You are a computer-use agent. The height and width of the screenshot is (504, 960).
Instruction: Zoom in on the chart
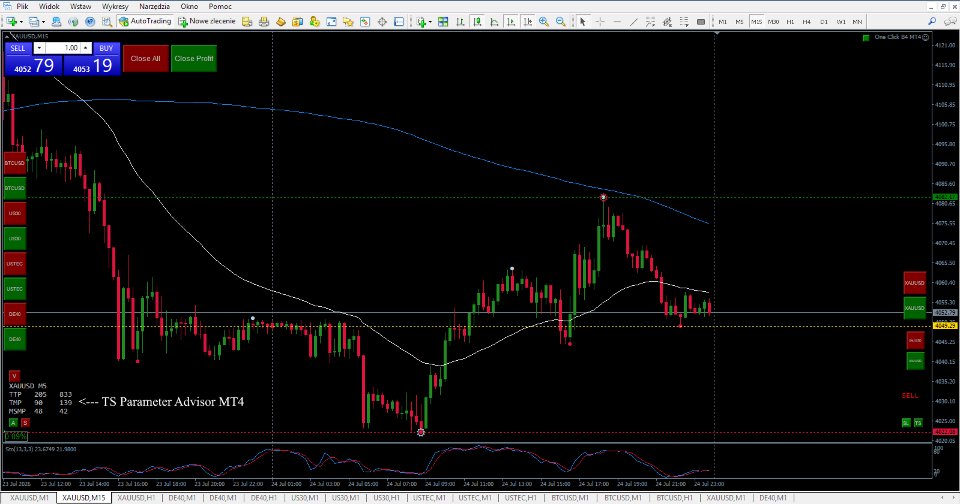tap(544, 21)
